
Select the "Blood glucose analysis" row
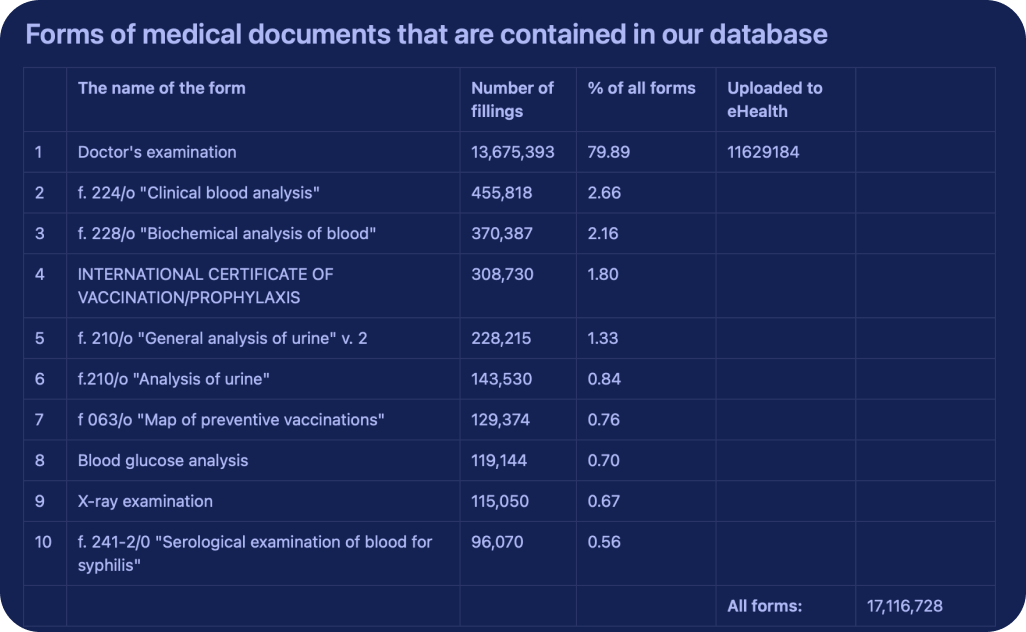click(x=163, y=461)
